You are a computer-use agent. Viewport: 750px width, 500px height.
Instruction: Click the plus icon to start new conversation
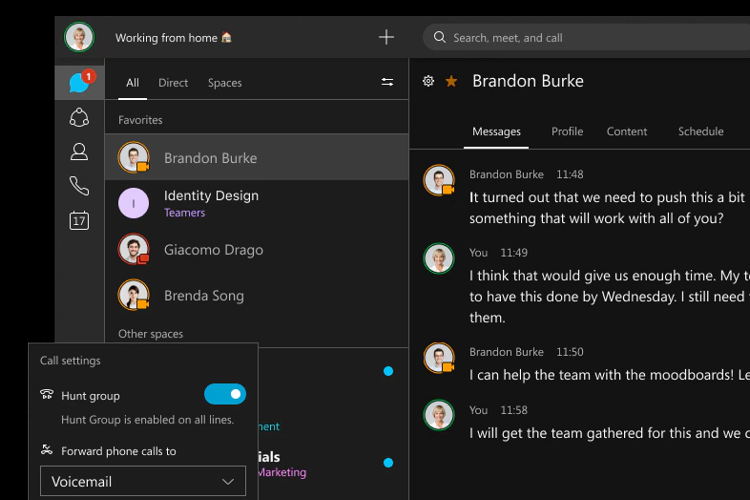click(x=386, y=38)
